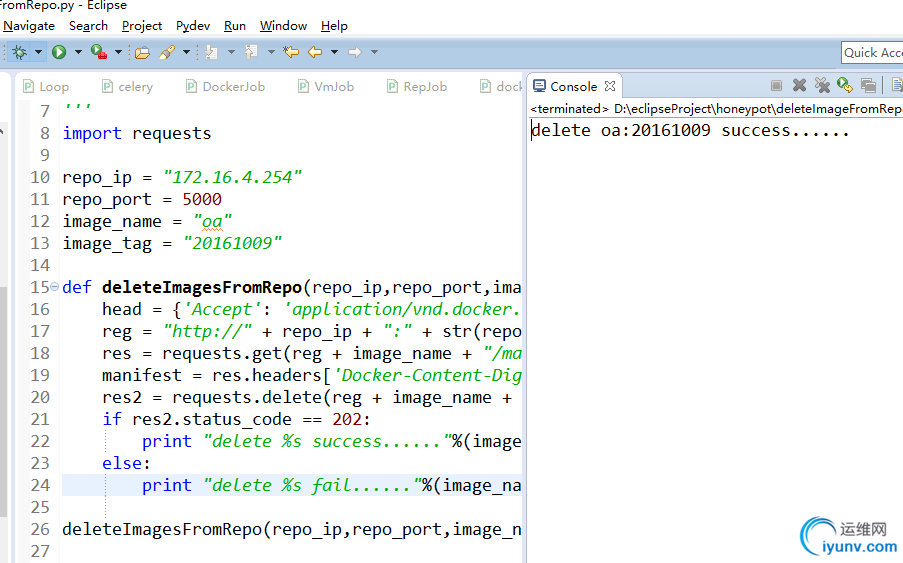This screenshot has width=903, height=563.
Task: Collapse the def deleteImagesFromRepo fold marker
Action: (54, 286)
